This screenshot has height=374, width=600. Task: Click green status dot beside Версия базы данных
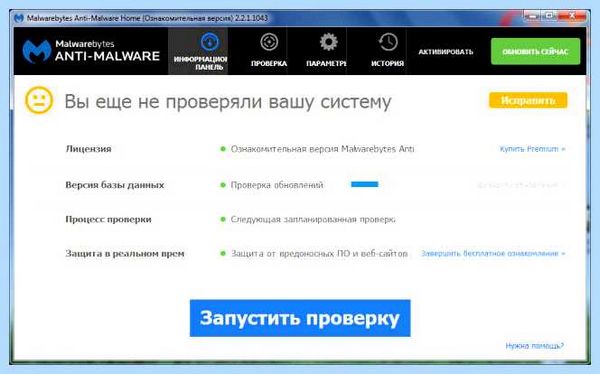tap(223, 185)
